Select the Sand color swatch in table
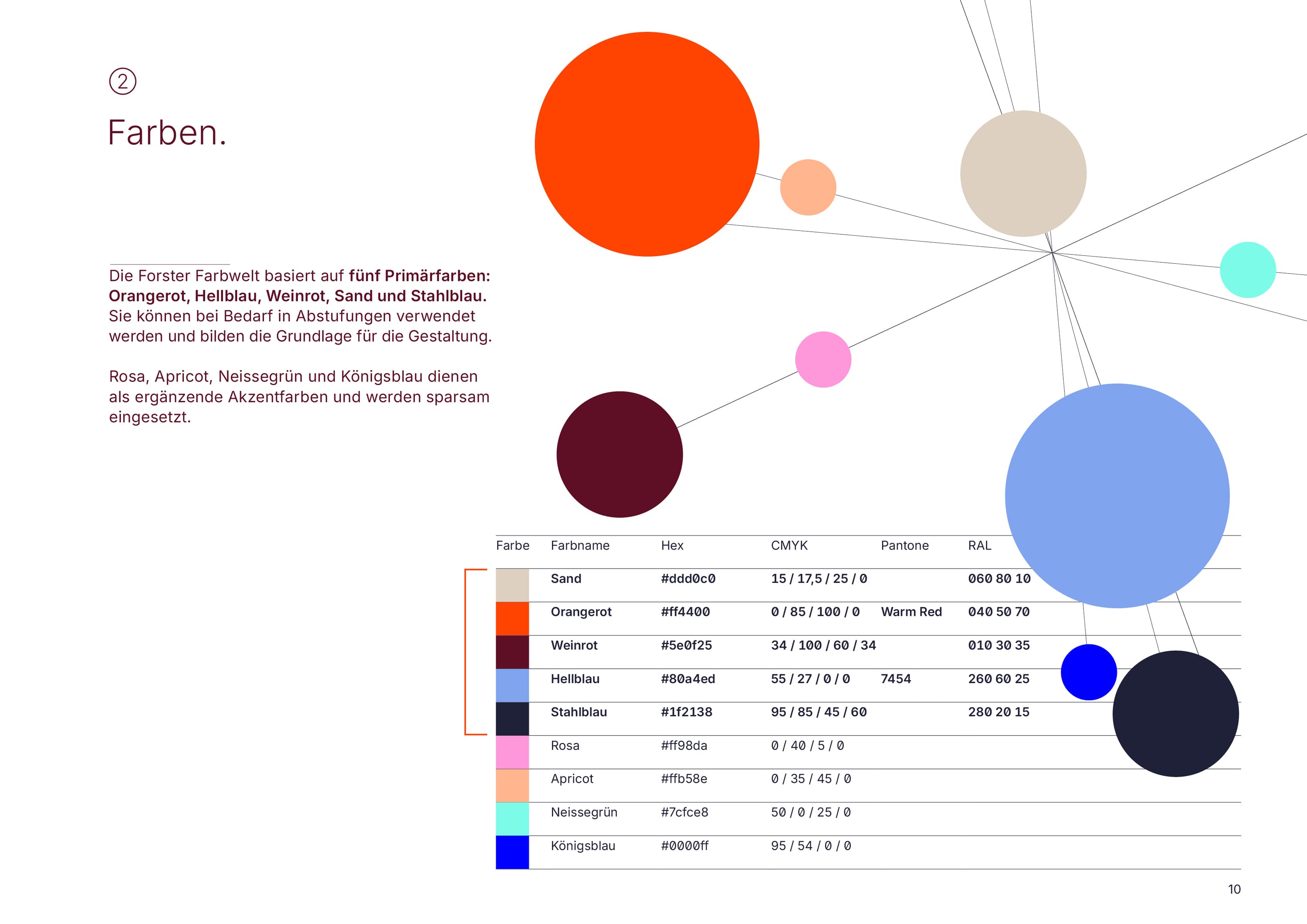The height and width of the screenshot is (924, 1307). click(512, 585)
